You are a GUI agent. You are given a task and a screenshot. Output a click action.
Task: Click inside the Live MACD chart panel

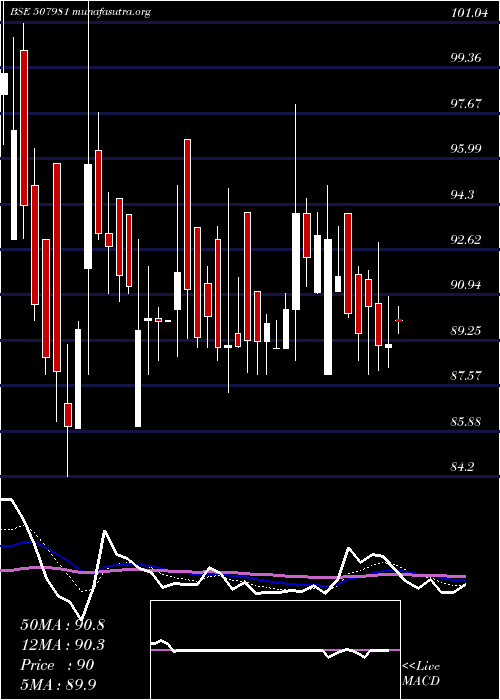275,650
